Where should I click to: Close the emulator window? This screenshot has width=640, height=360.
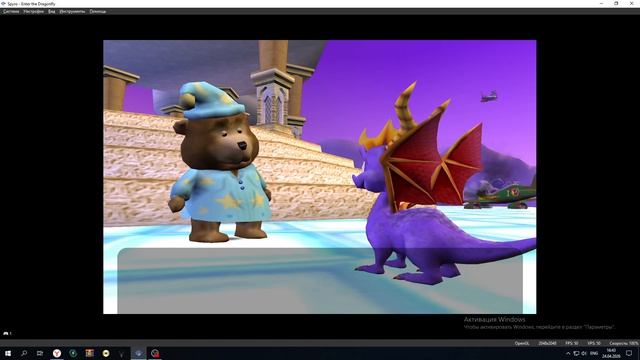coord(631,4)
